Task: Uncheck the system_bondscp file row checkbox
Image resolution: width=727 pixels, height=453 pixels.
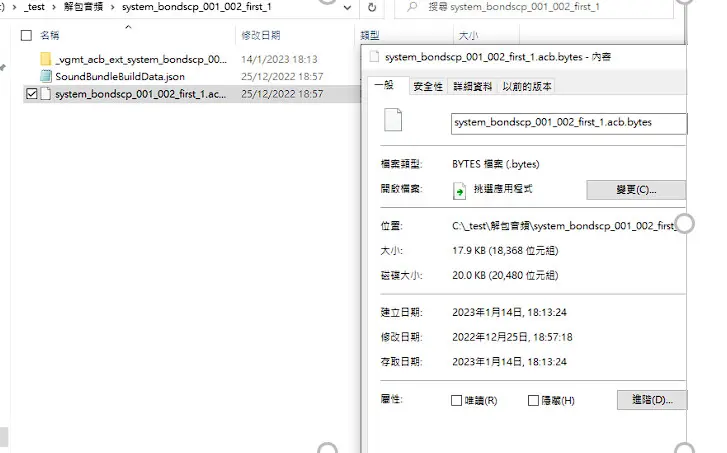Action: (x=32, y=94)
